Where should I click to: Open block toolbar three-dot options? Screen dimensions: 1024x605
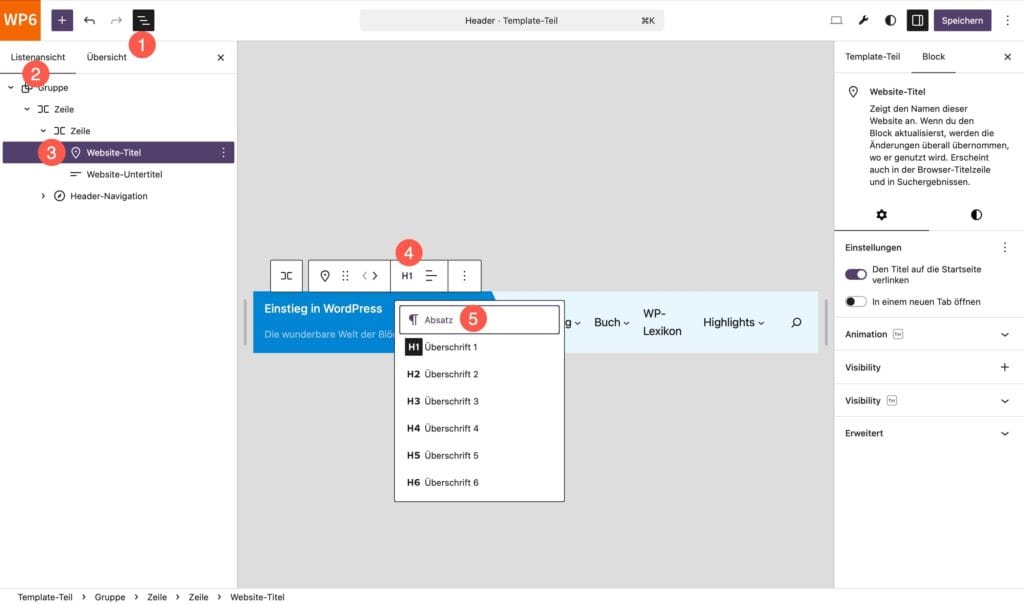click(464, 276)
